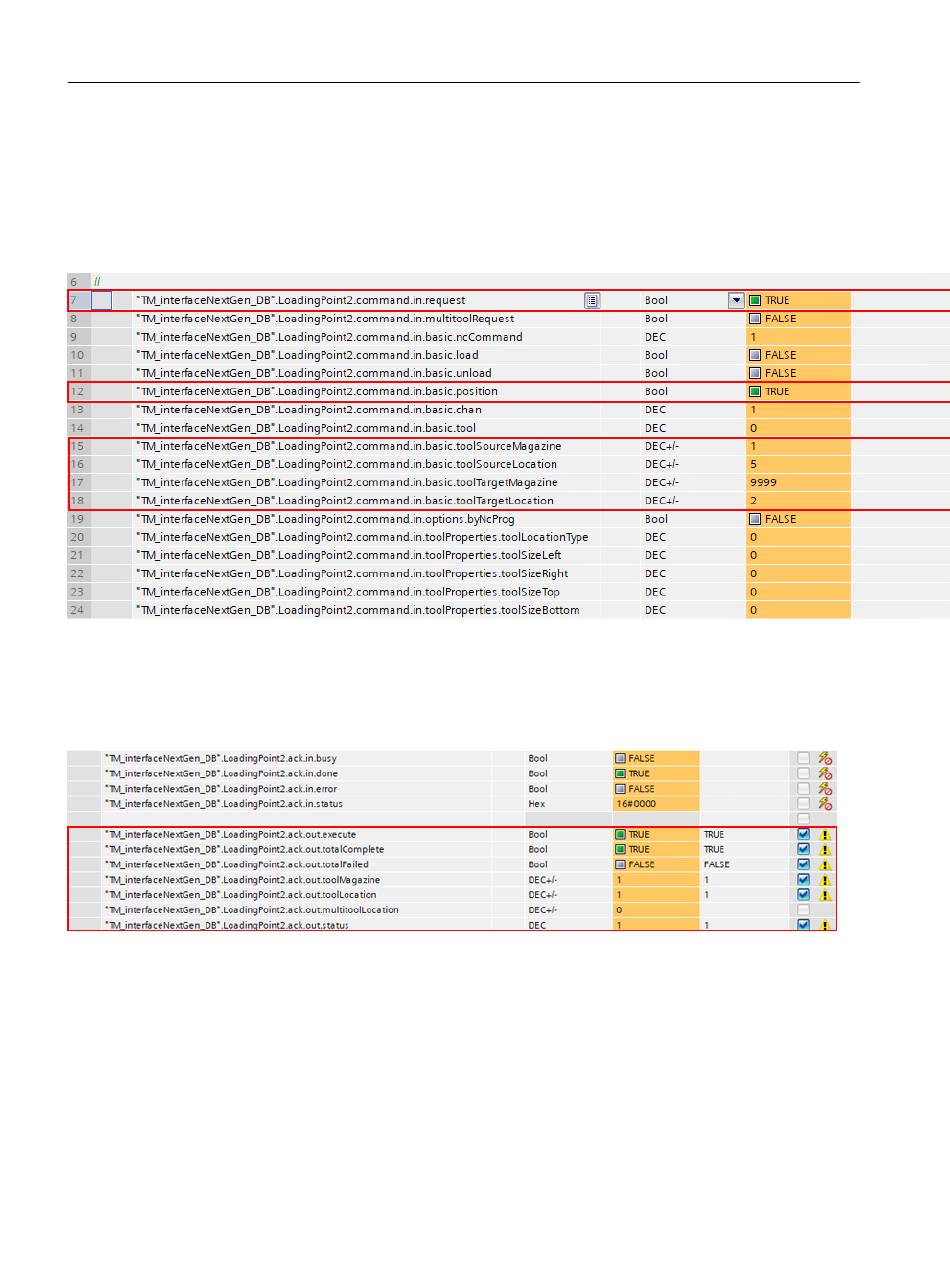950x1267 pixels.
Task: Open display format dropdown for command.in.request
Action: pos(736,300)
